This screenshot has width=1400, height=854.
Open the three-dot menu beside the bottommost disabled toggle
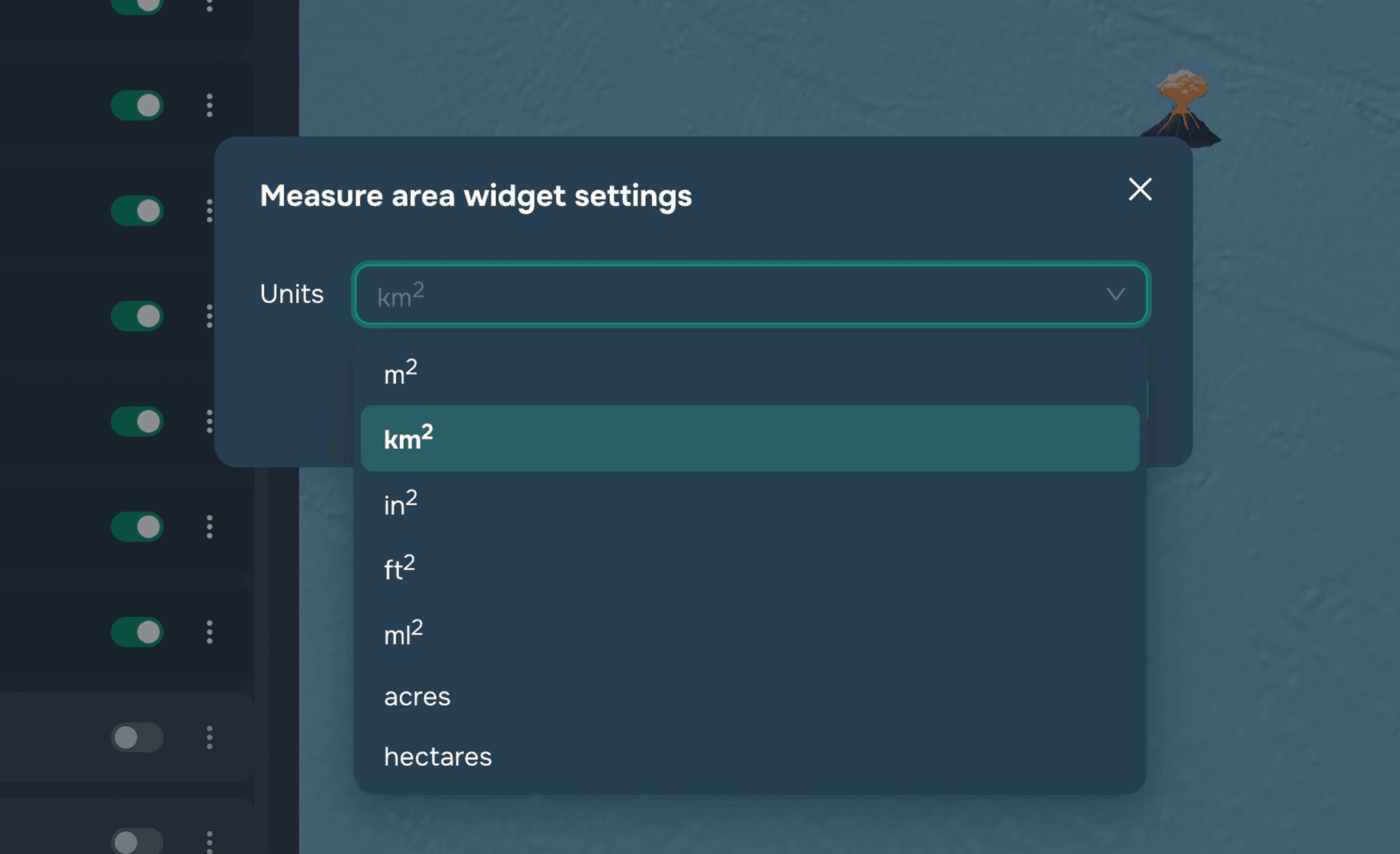click(209, 842)
